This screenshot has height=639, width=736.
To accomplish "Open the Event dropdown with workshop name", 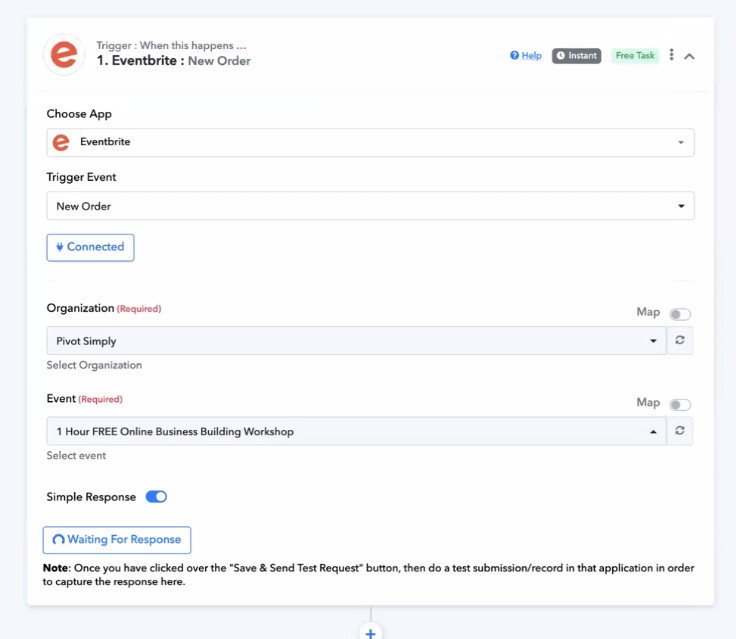I will coord(356,431).
